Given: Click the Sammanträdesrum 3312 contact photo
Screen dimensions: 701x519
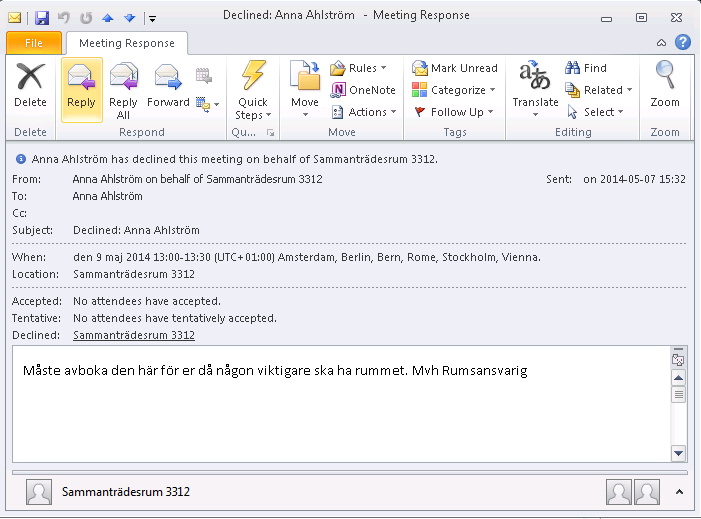Looking at the screenshot, I should pyautogui.click(x=39, y=492).
